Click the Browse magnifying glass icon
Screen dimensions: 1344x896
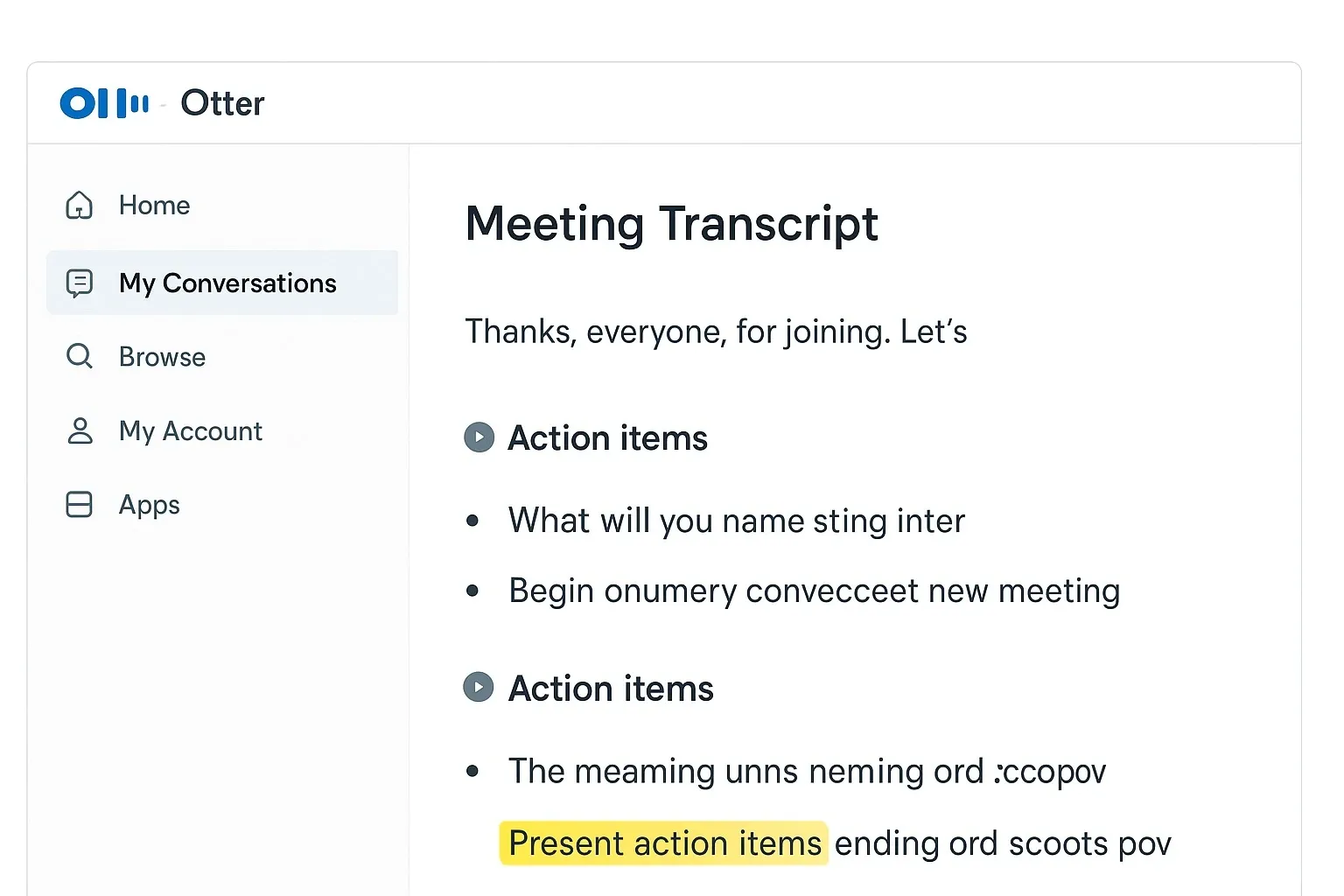[79, 356]
